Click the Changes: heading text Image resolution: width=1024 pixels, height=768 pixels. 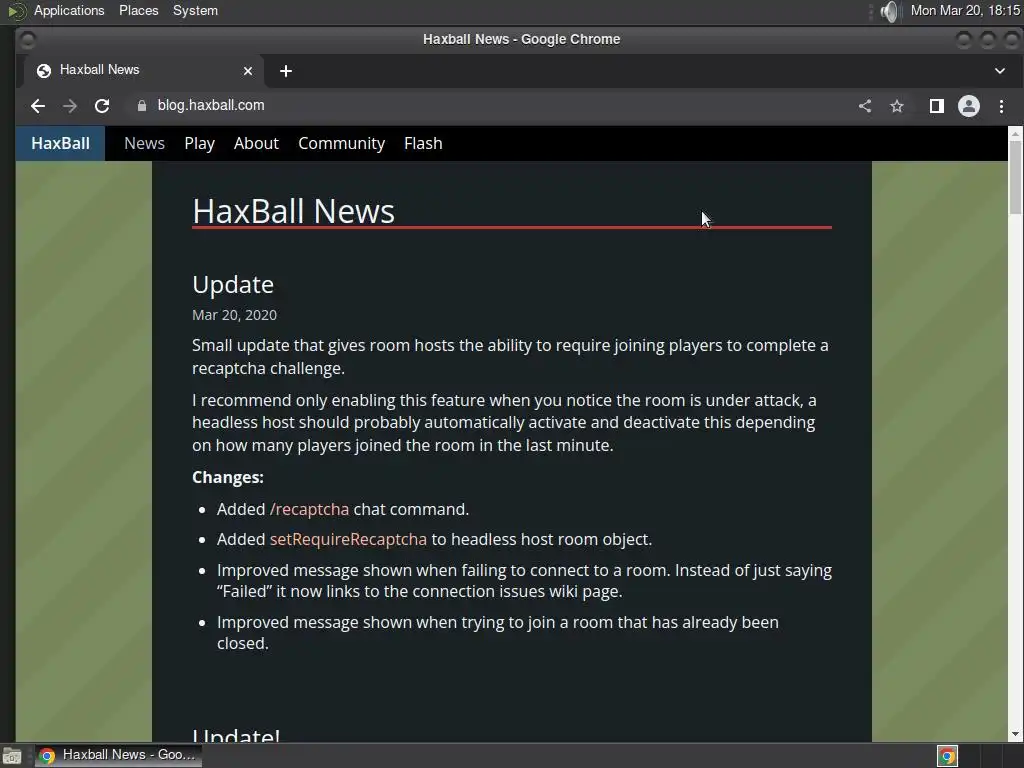pos(228,477)
